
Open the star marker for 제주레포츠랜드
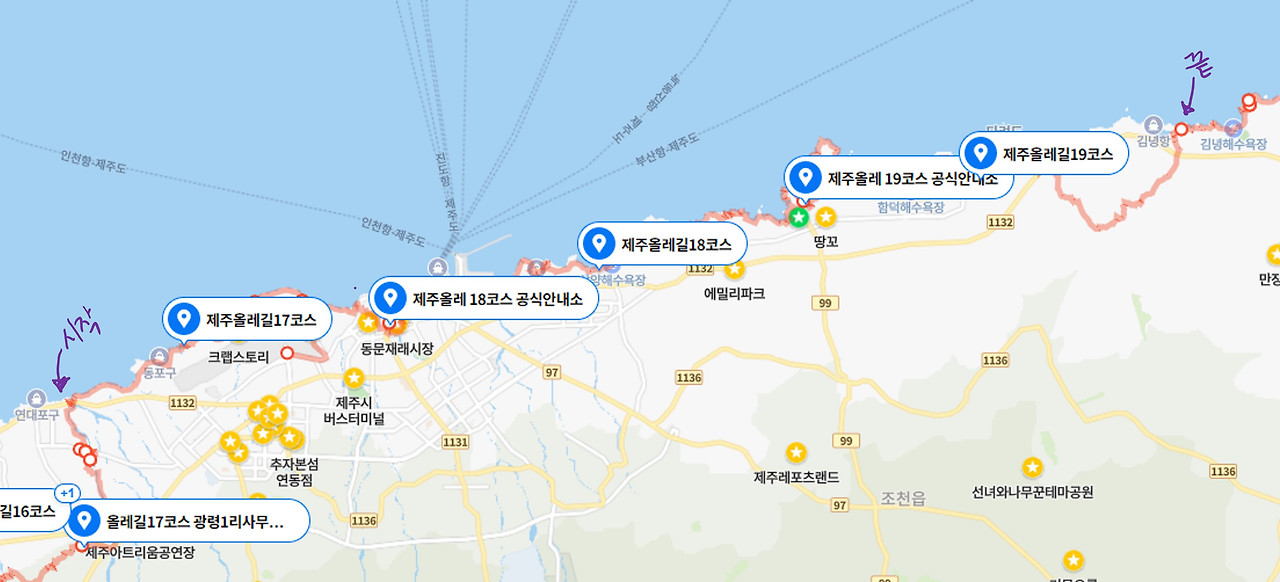click(797, 453)
